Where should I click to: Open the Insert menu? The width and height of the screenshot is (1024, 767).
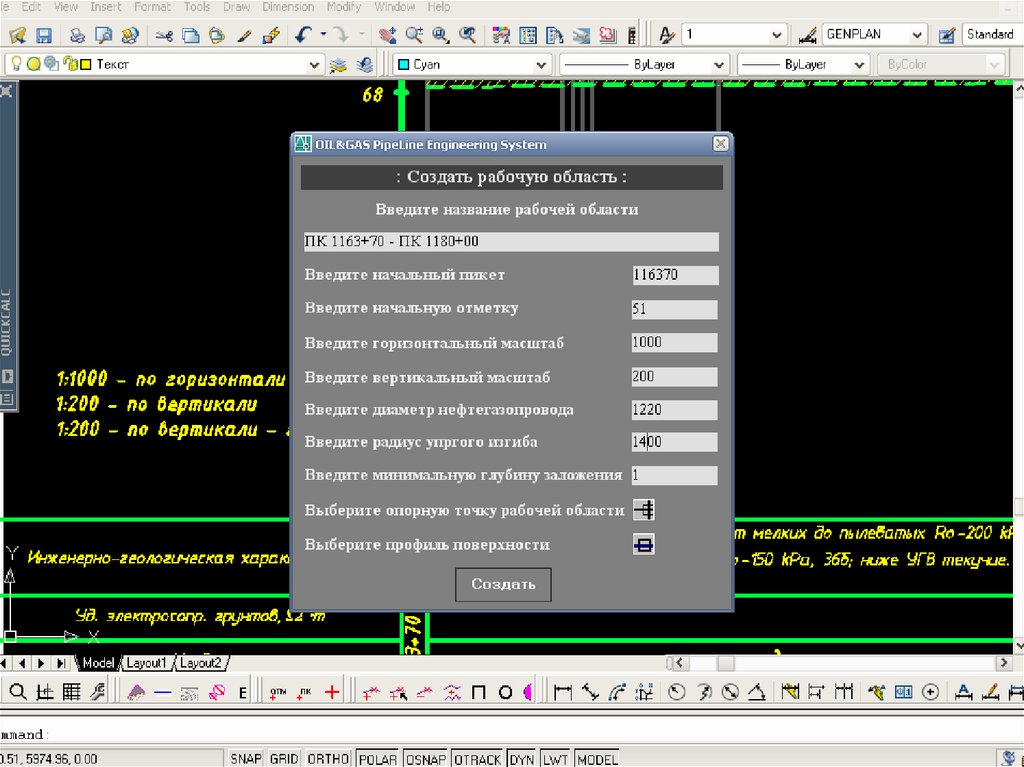click(105, 7)
